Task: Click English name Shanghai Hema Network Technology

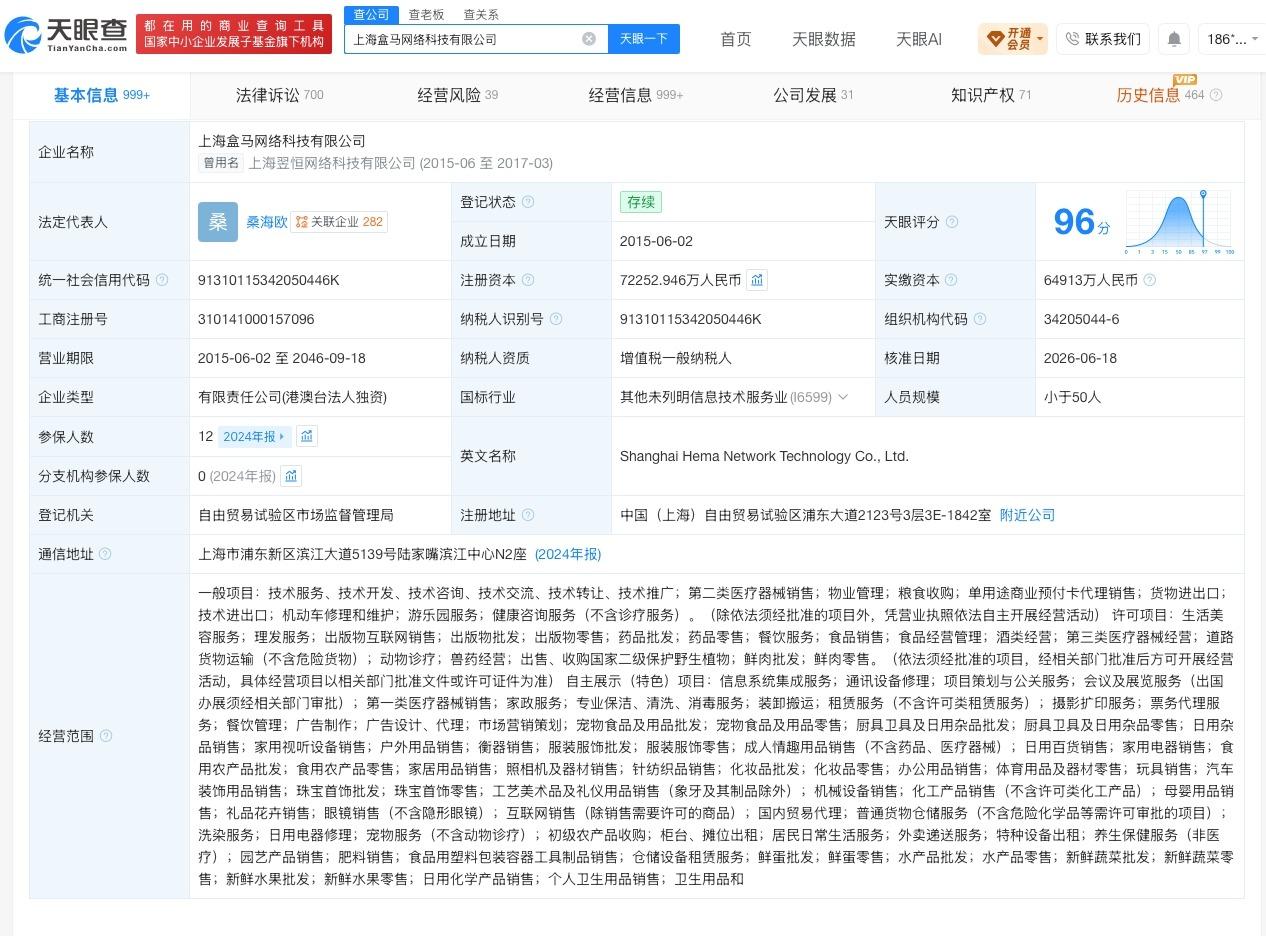Action: coord(764,456)
